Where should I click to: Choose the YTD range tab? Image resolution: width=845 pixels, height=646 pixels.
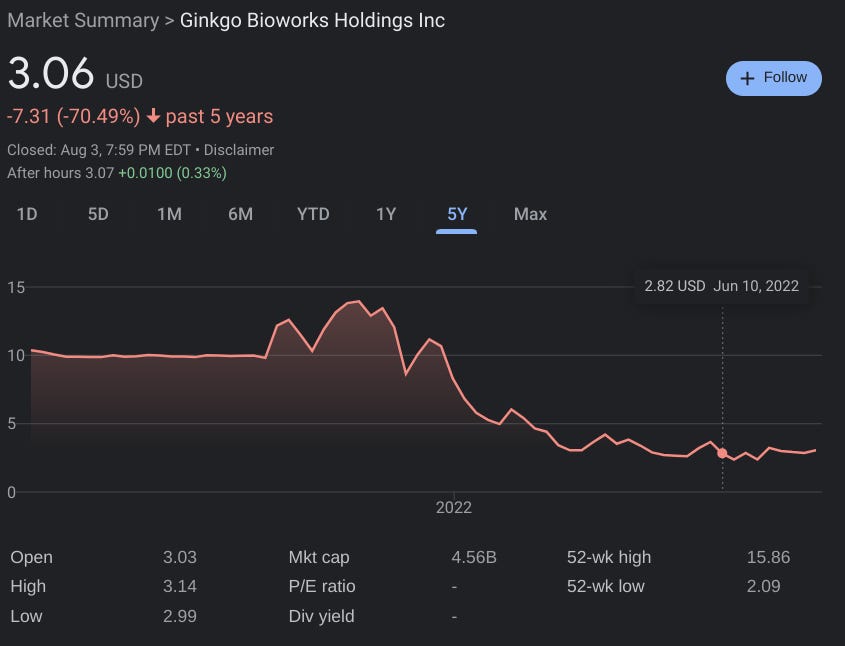pos(313,214)
